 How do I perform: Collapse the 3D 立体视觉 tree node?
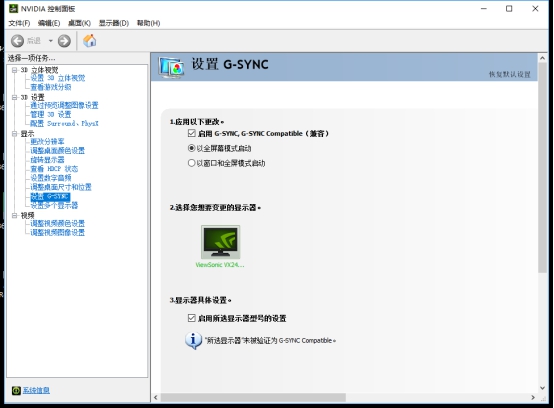pos(14,70)
